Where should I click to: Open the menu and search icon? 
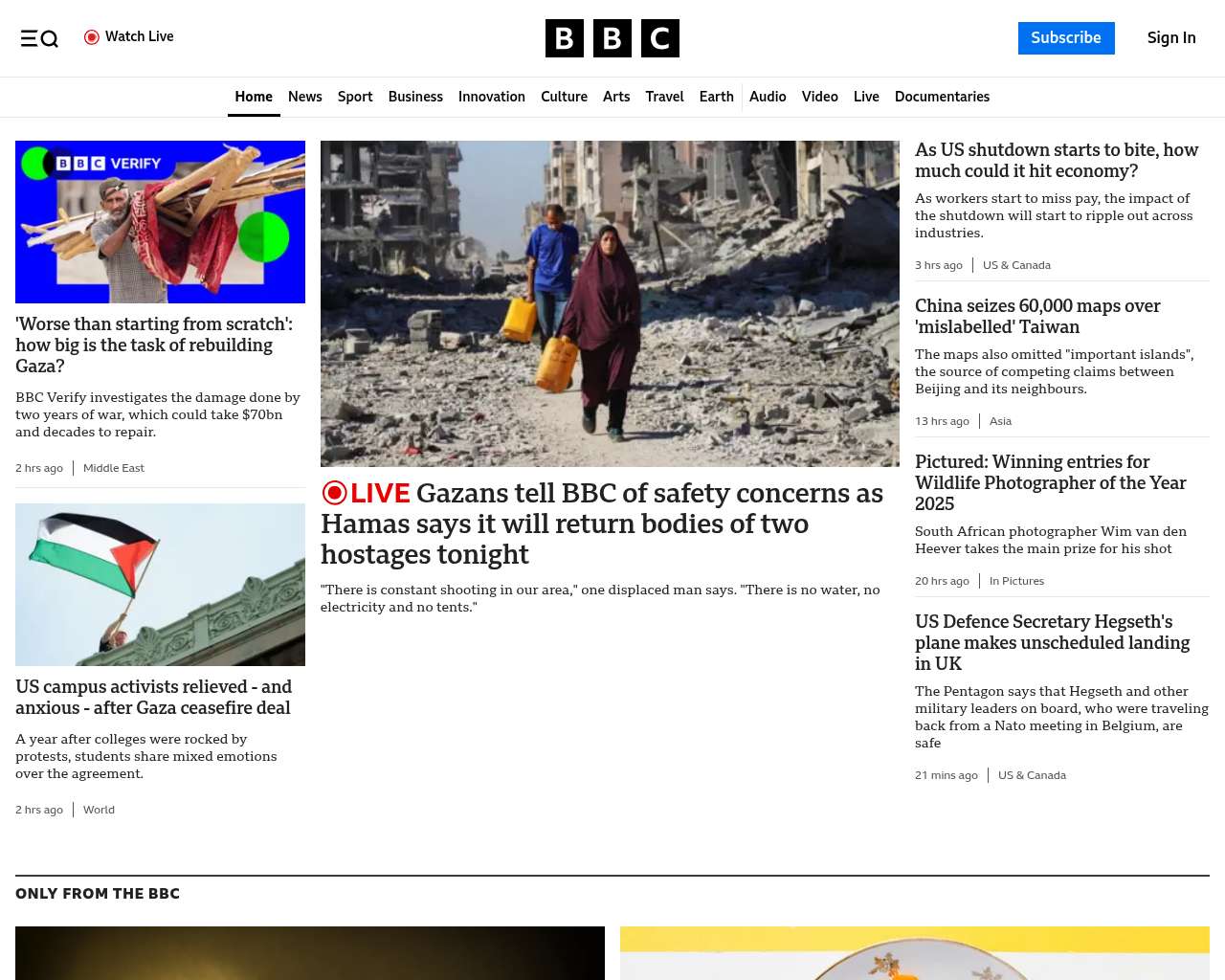39,38
